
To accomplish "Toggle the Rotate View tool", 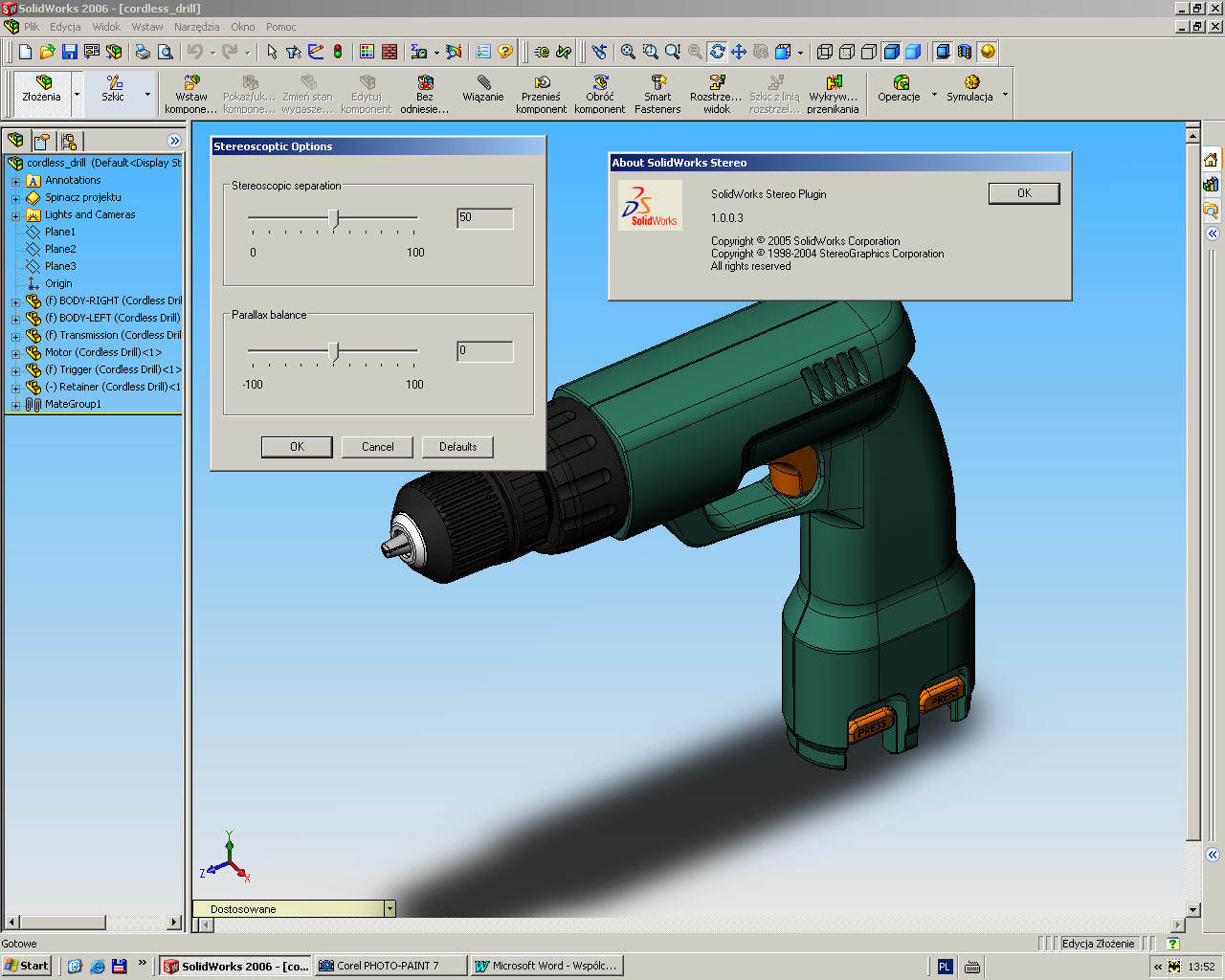I will (x=717, y=52).
